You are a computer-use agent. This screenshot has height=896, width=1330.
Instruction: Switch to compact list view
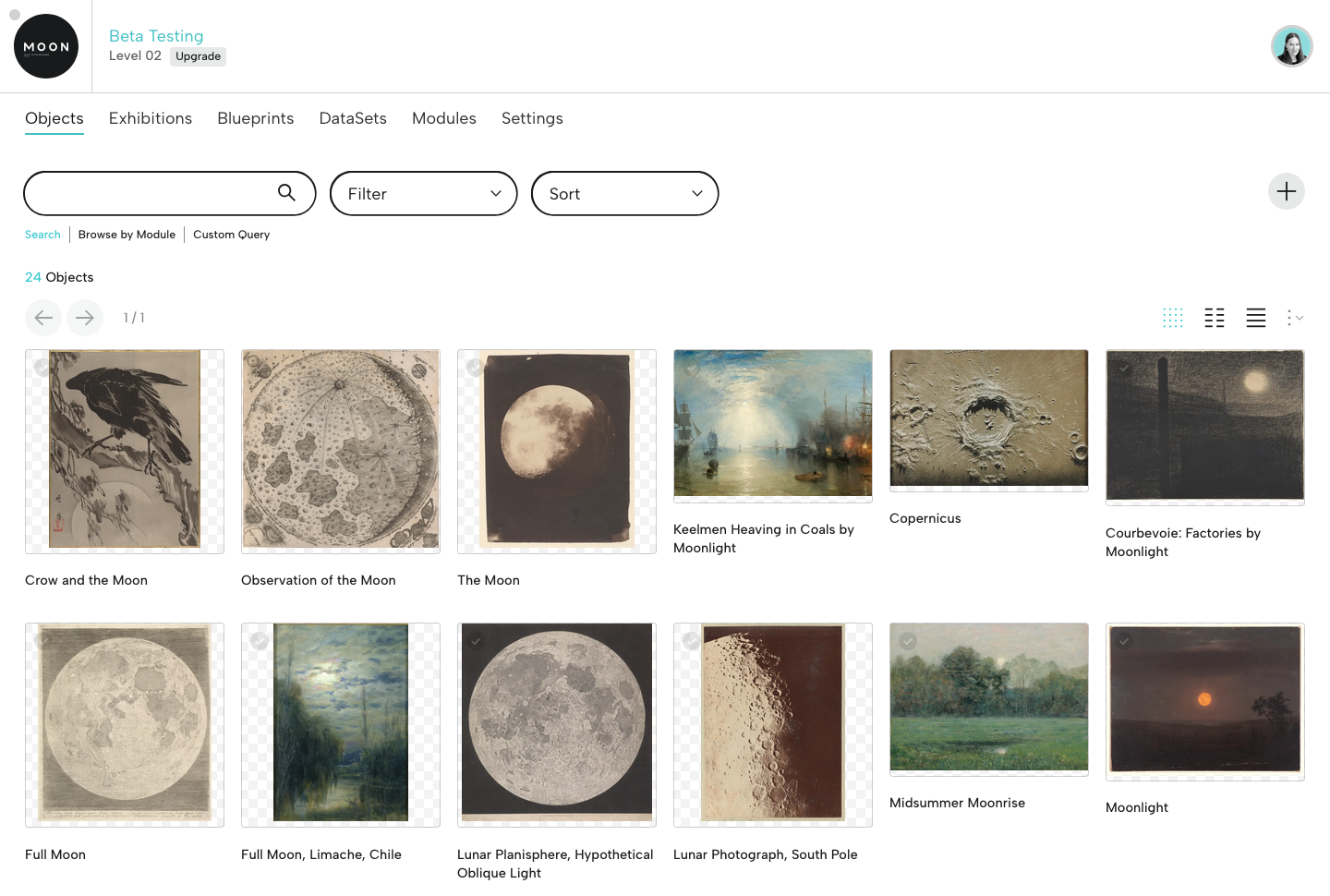[1214, 318]
